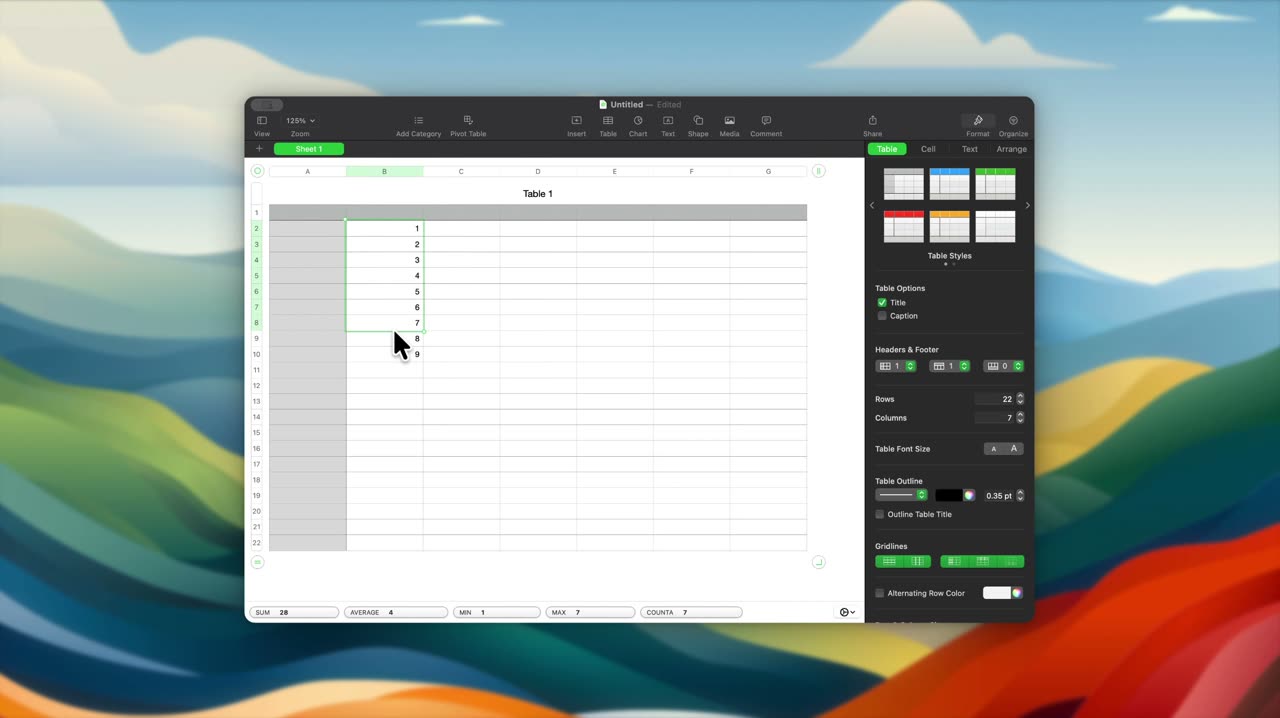Select column C header
The image size is (1280, 718).
(x=461, y=171)
